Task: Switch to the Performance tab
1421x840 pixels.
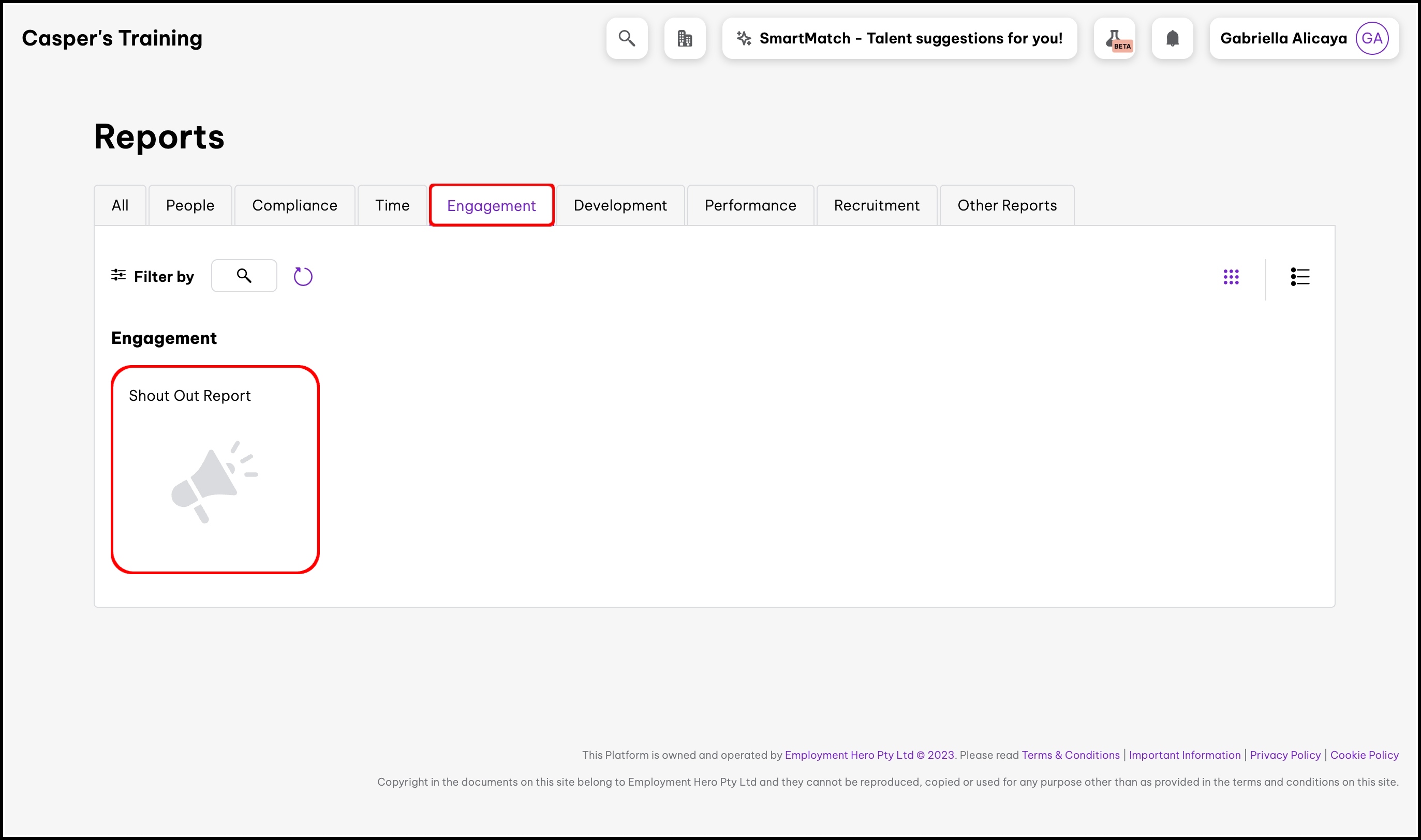Action: [x=750, y=205]
